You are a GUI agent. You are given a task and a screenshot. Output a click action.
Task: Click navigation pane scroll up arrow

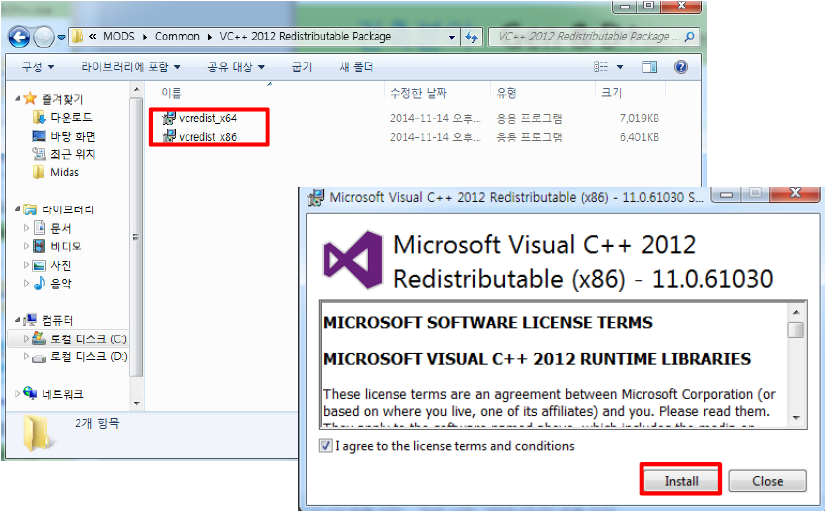(137, 90)
